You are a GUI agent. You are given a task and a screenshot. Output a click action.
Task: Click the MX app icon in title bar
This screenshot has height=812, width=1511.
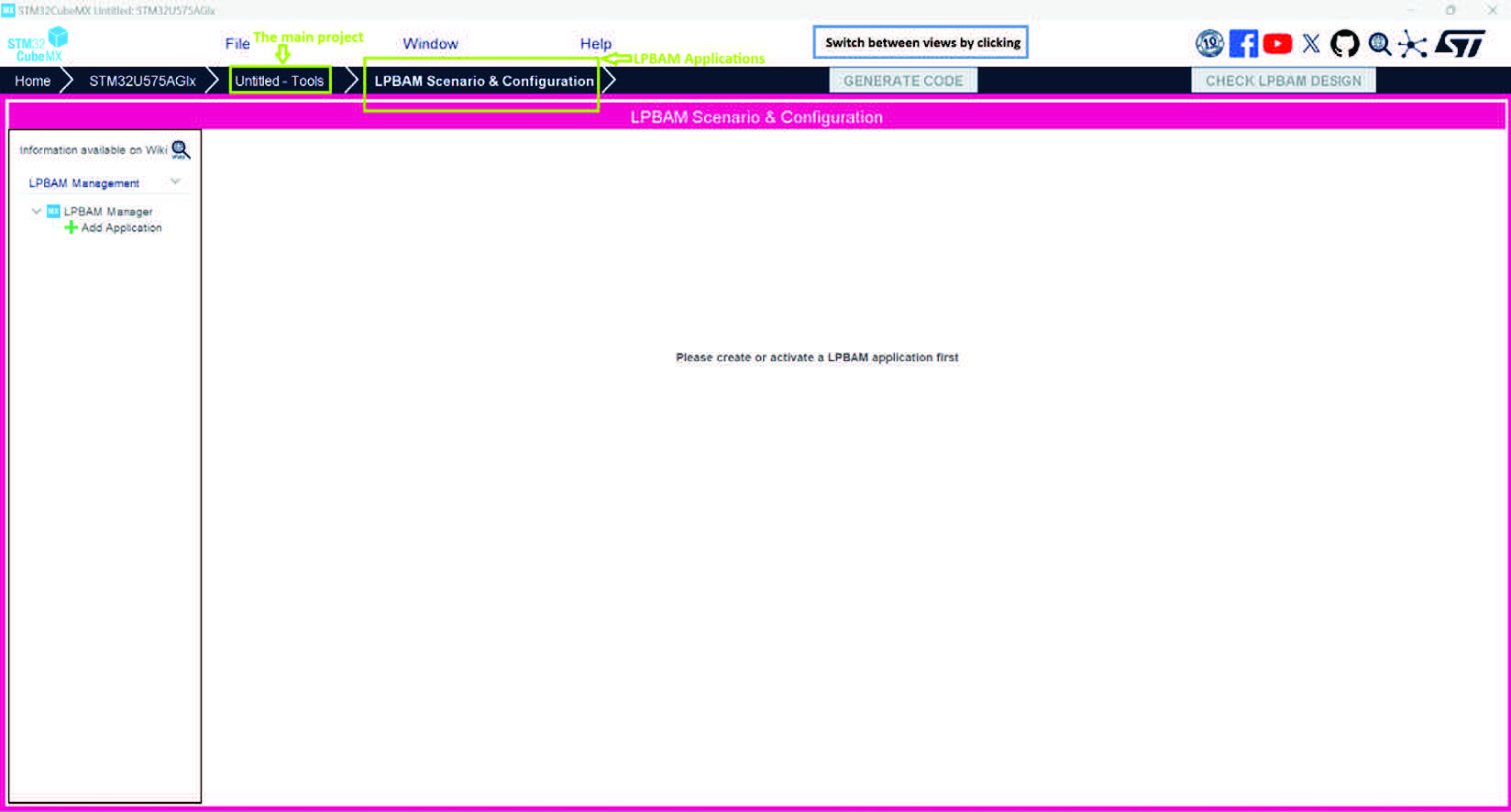click(8, 10)
